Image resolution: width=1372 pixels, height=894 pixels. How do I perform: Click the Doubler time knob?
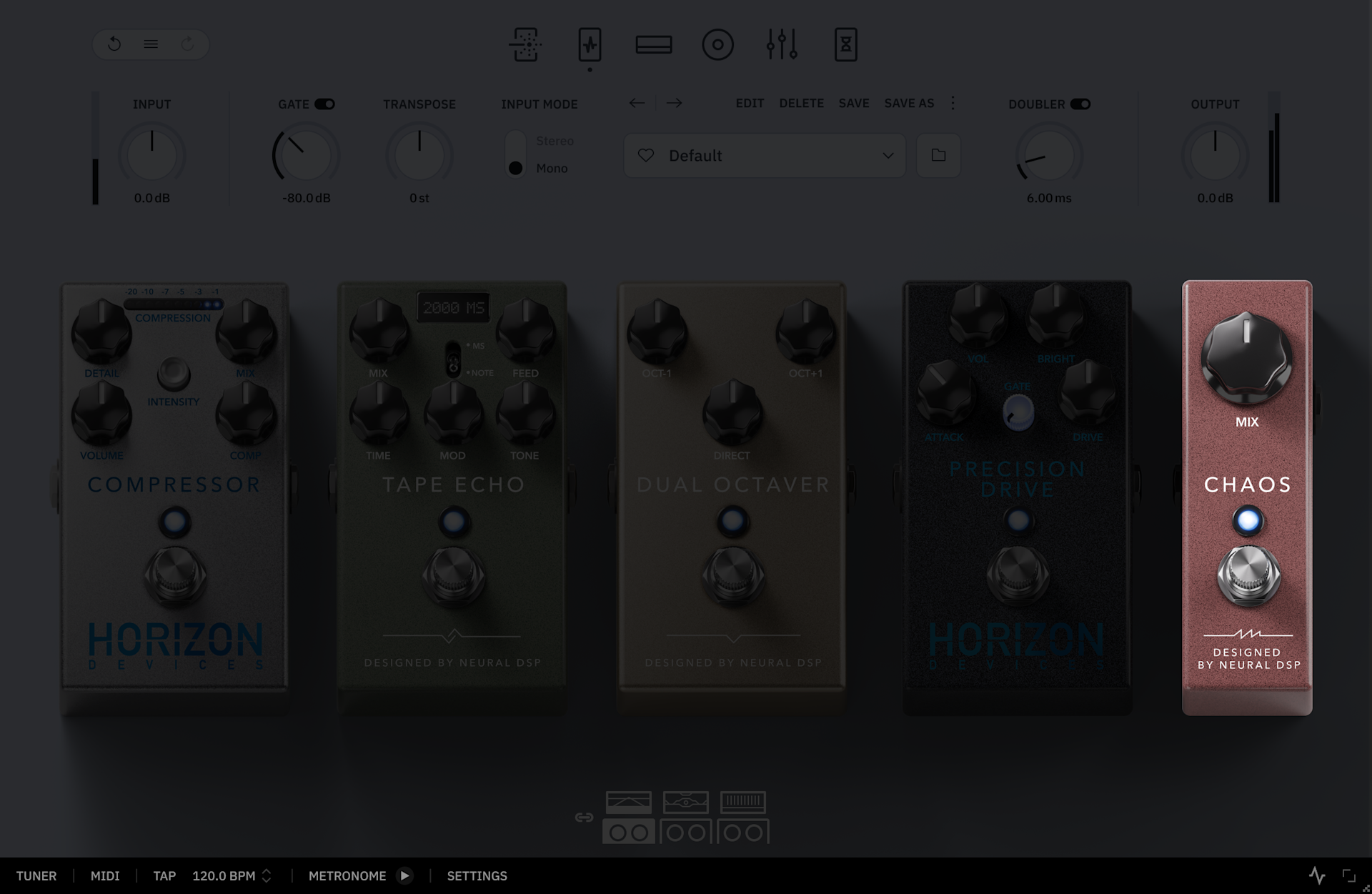[1049, 155]
